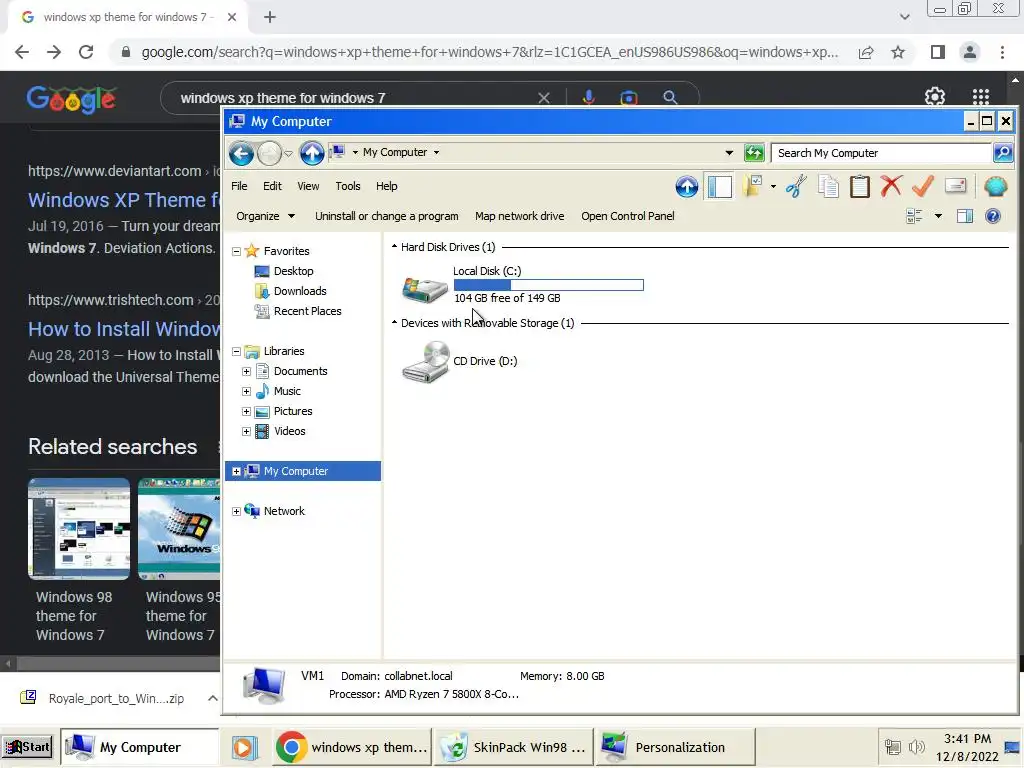Open the address bar history dropdown arrow

coord(729,153)
